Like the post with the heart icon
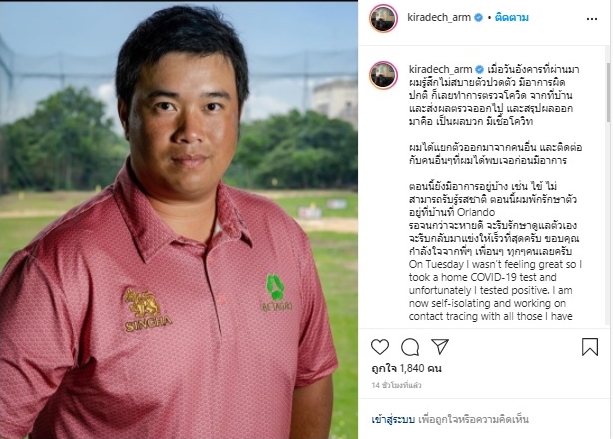613x439 pixels. pos(380,347)
